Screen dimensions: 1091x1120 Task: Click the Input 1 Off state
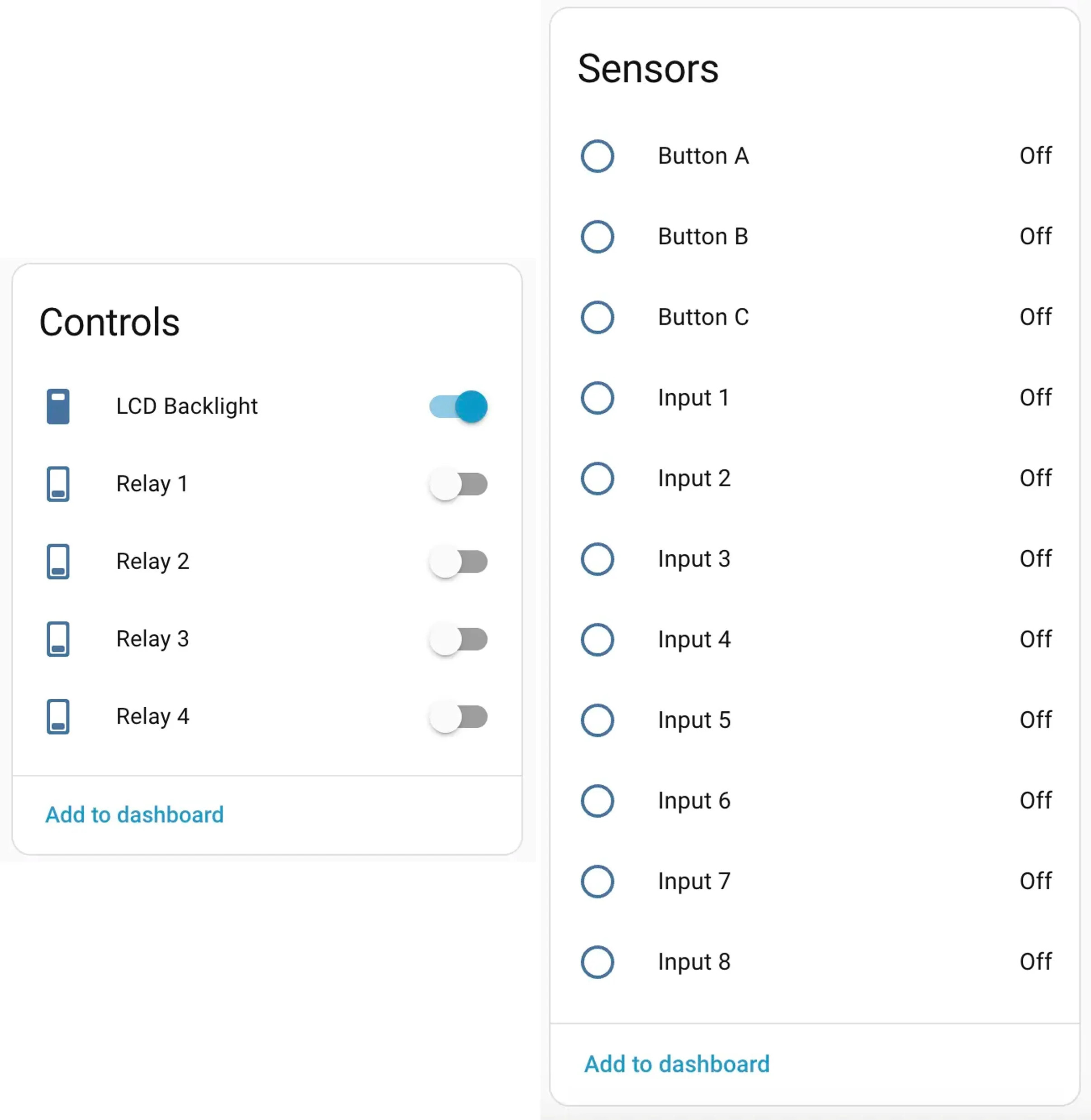click(x=1035, y=397)
